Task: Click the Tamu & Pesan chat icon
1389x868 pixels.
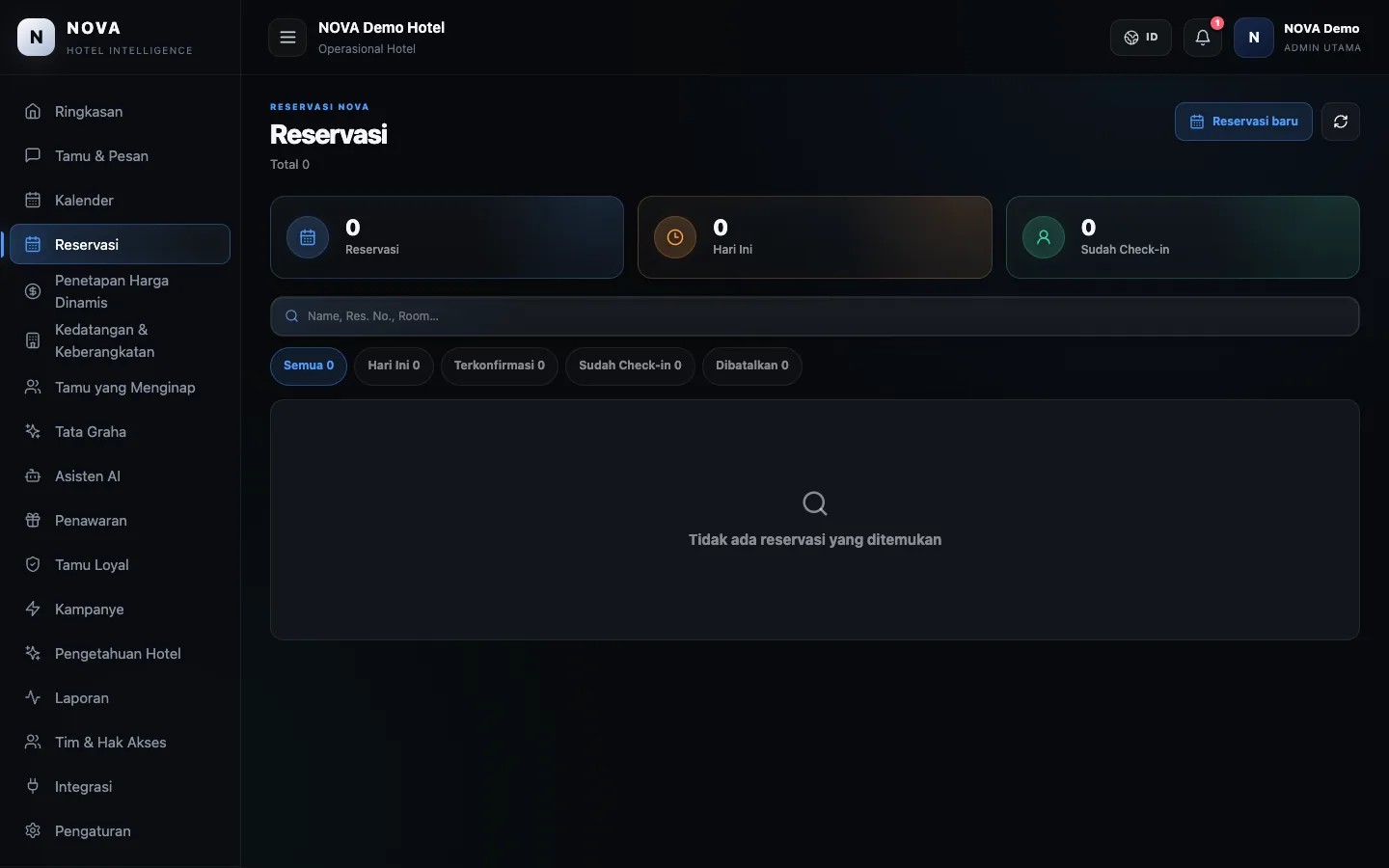Action: [x=33, y=155]
